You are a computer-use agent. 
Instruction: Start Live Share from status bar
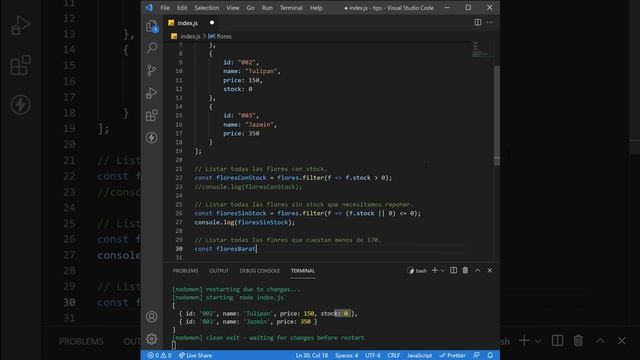[196, 356]
